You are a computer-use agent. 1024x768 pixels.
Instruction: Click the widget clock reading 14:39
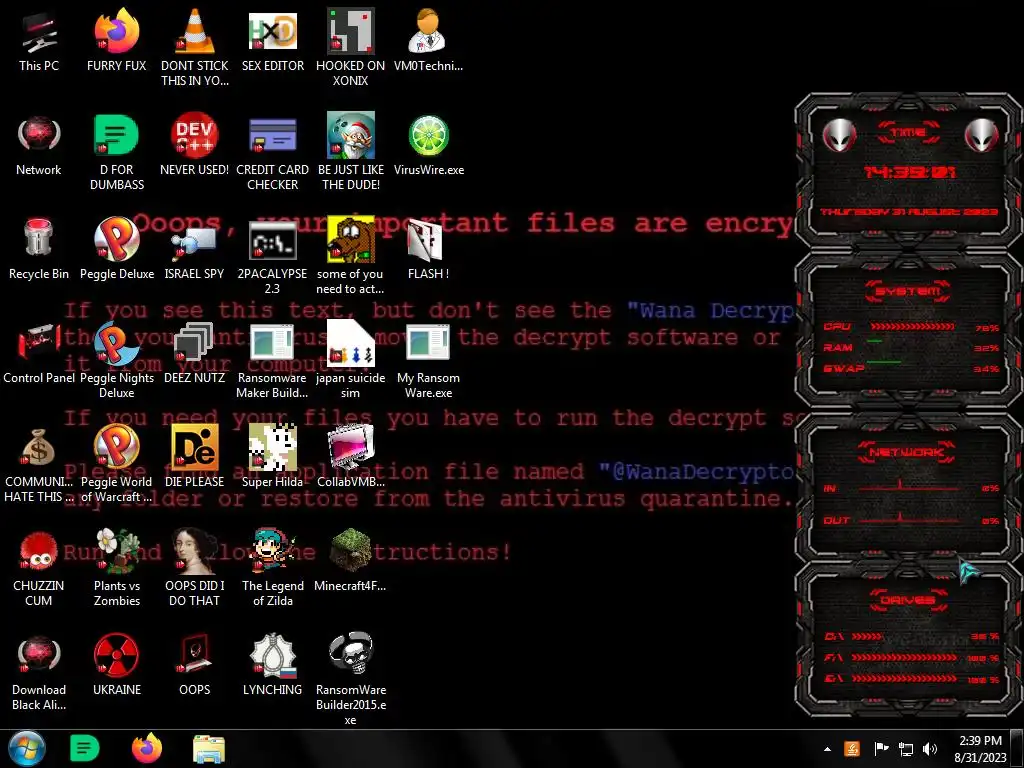tap(909, 172)
